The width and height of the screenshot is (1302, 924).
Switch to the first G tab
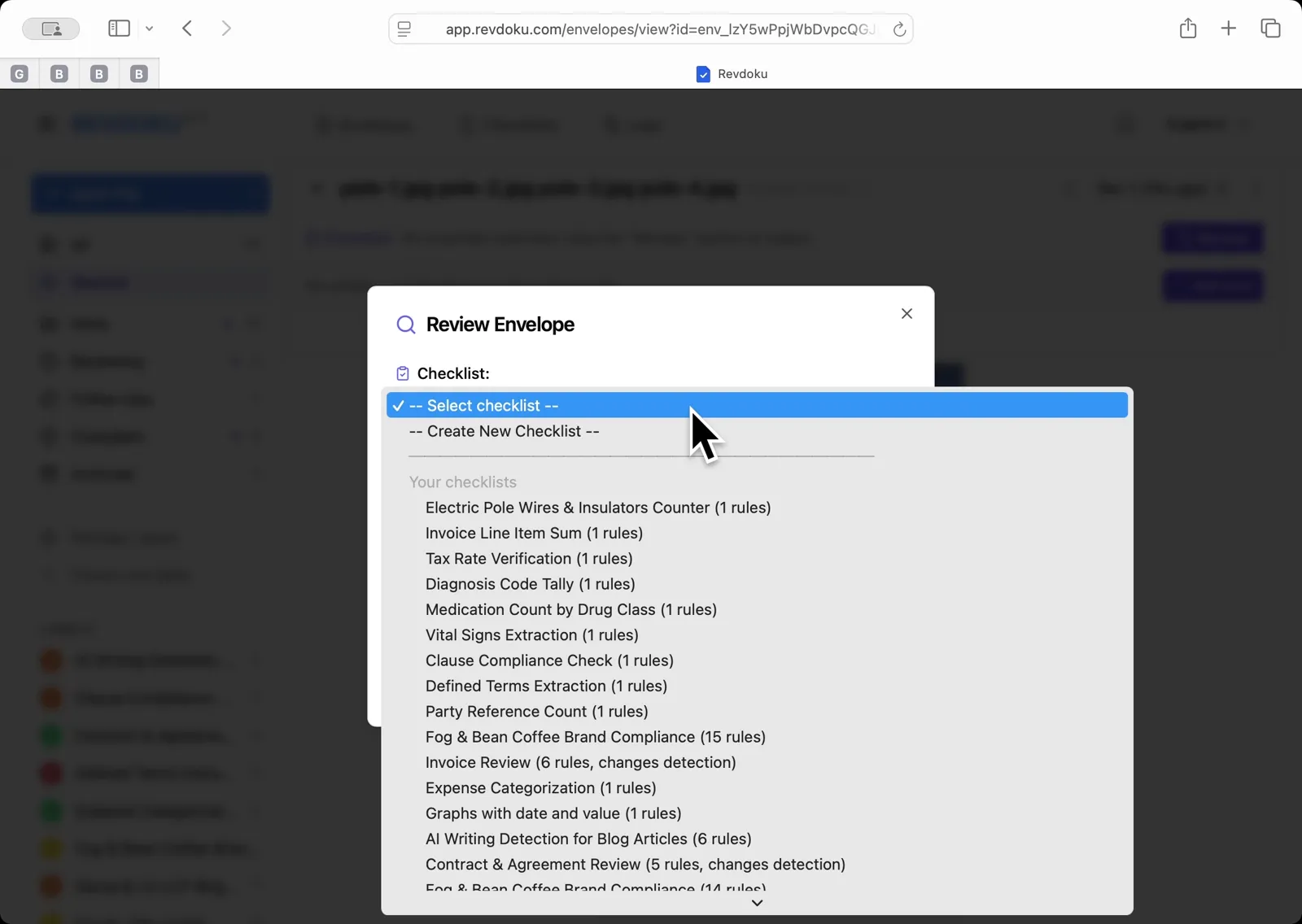click(x=19, y=73)
